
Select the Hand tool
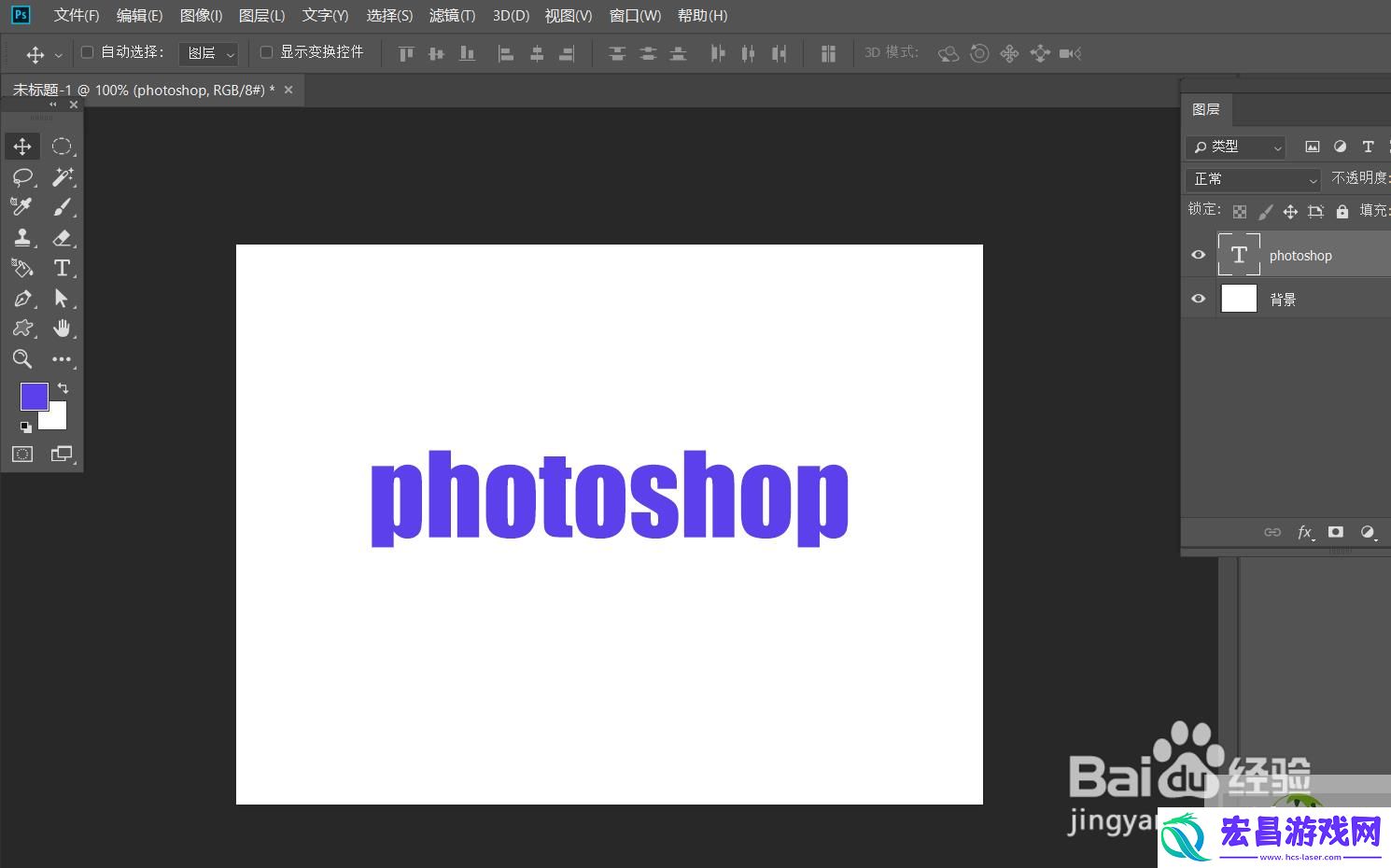(62, 329)
